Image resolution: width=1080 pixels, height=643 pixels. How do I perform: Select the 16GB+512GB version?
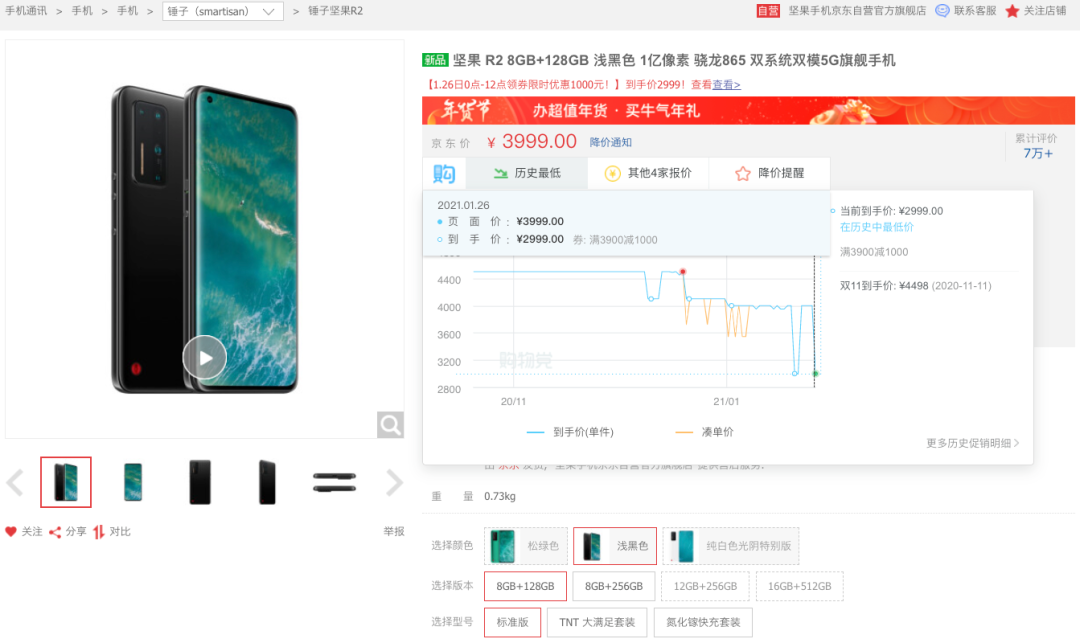[800, 587]
